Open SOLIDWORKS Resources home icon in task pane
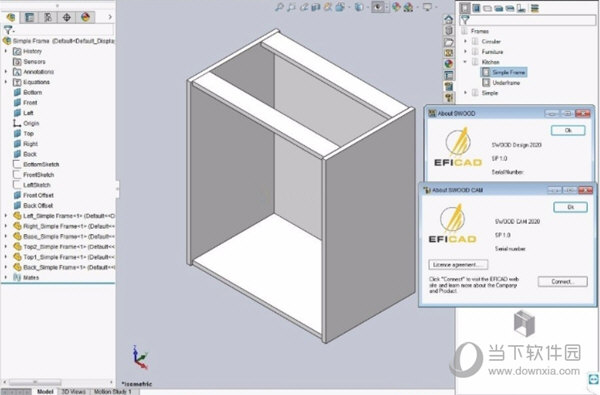600x395 pixels. (449, 19)
